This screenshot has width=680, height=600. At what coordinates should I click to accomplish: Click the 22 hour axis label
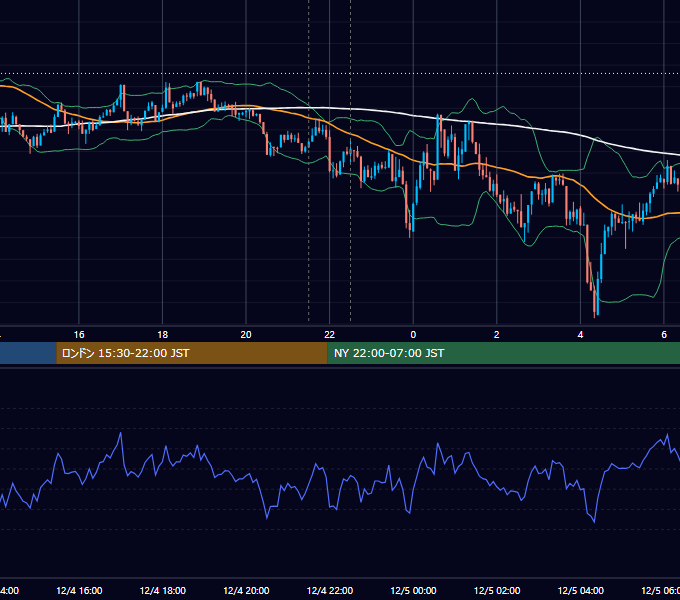pos(330,335)
